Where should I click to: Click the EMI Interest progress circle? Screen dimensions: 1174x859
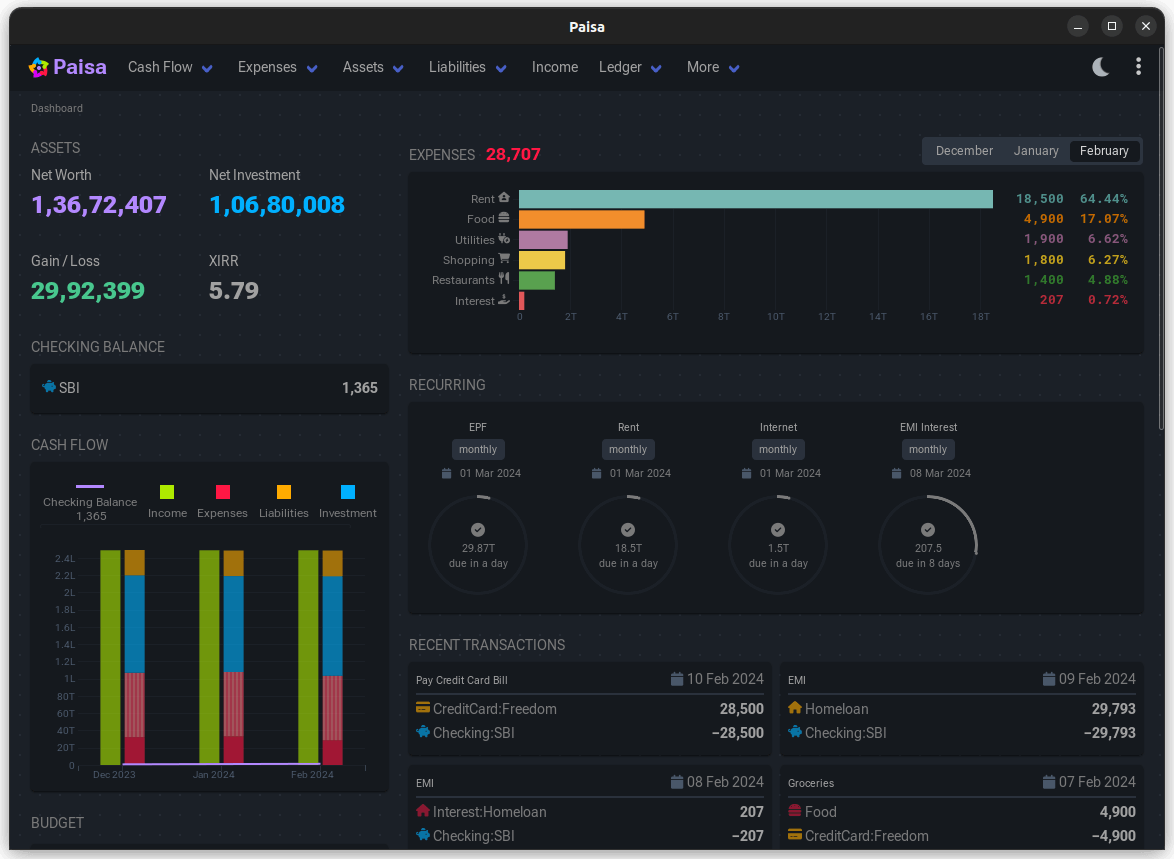[x=928, y=544]
